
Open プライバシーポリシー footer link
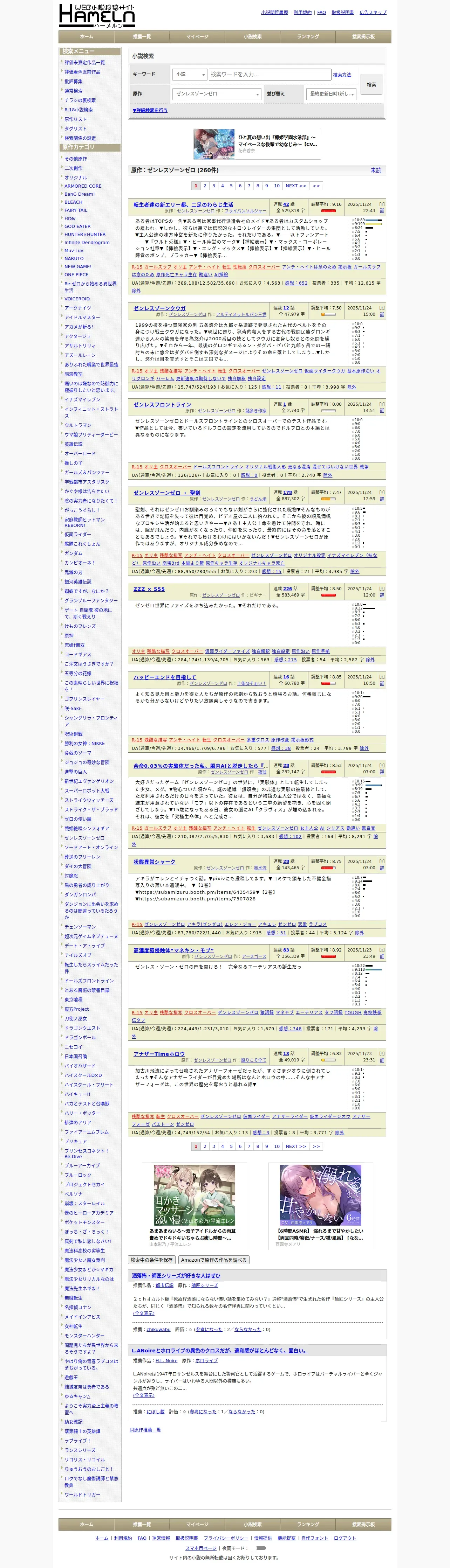(x=226, y=1538)
